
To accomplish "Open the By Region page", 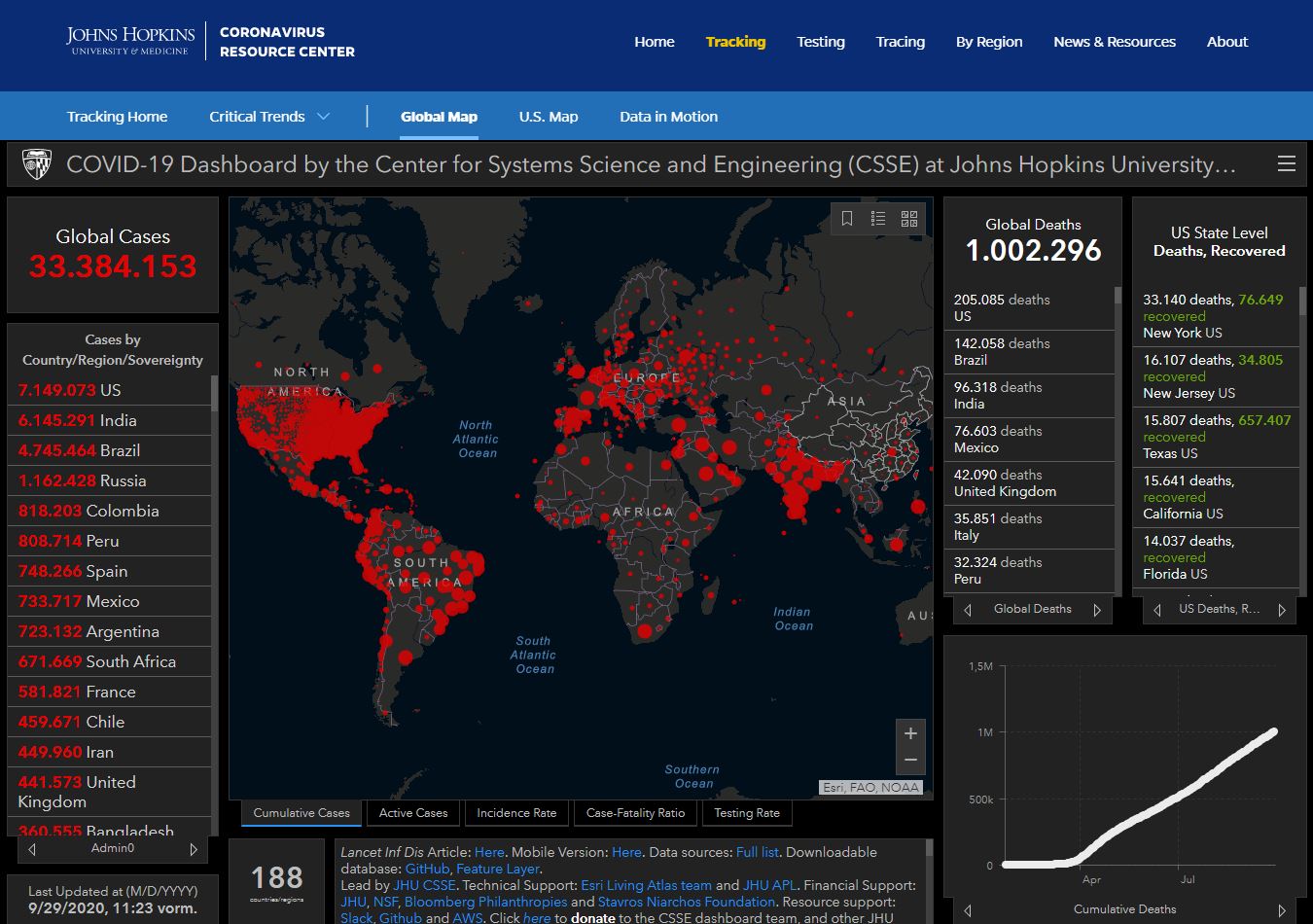I will coord(989,42).
